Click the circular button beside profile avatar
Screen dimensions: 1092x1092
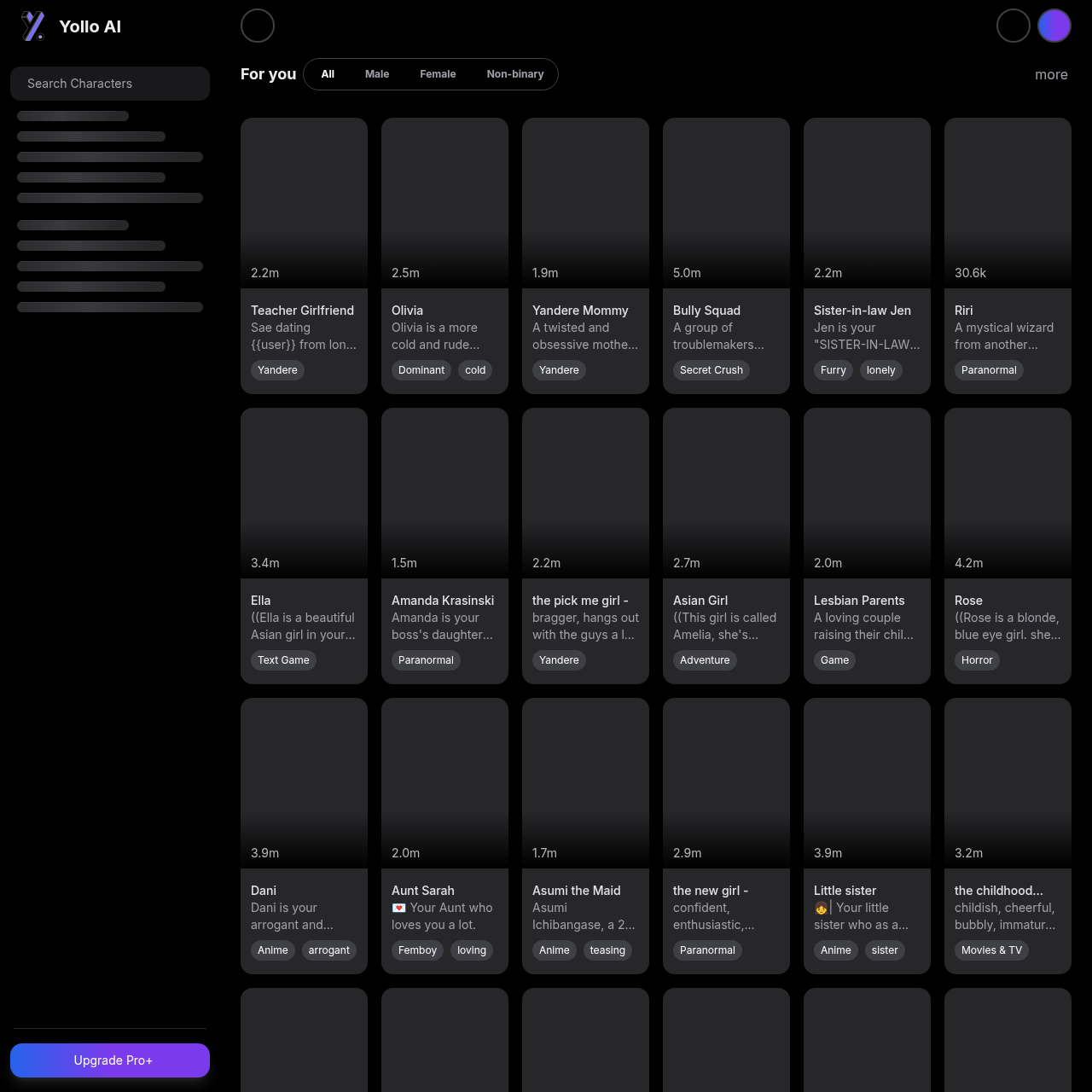(x=1013, y=26)
